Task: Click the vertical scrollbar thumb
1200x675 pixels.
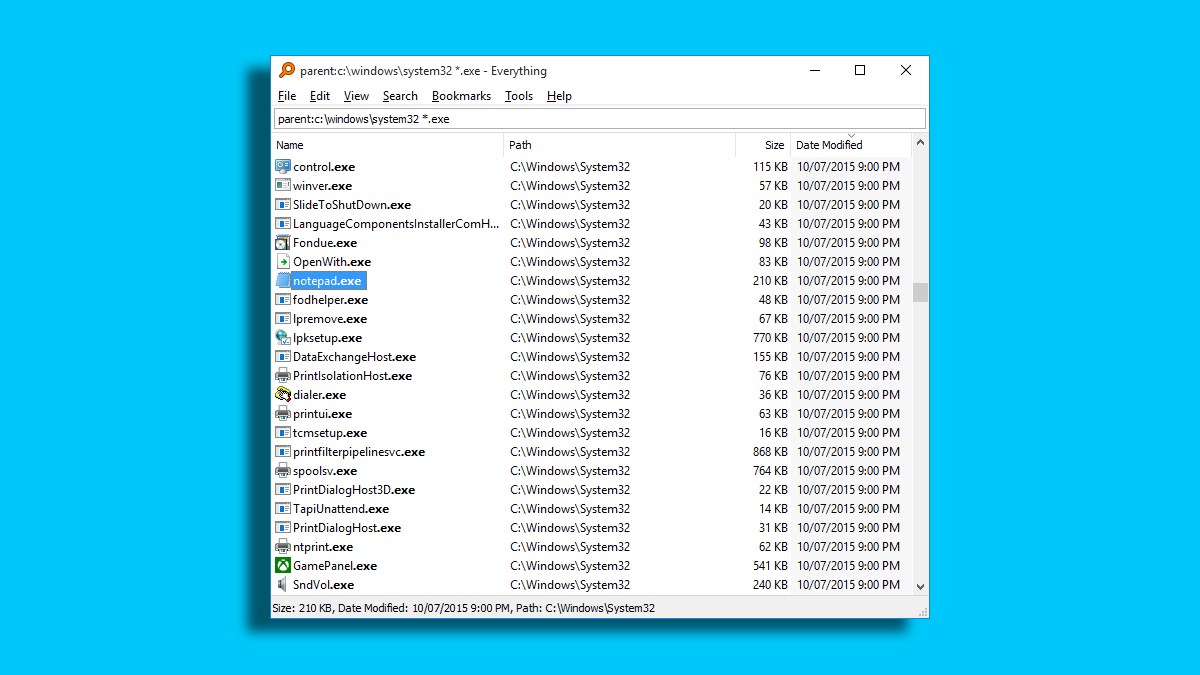Action: coord(920,292)
